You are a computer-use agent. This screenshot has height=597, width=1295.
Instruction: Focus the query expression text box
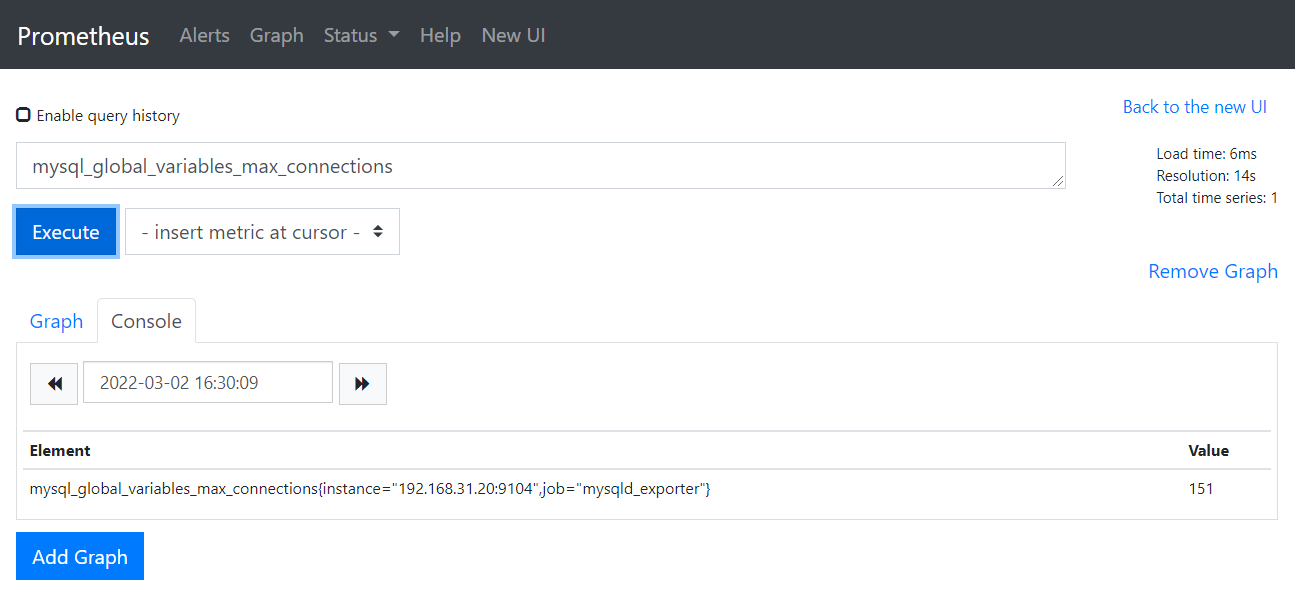(540, 166)
